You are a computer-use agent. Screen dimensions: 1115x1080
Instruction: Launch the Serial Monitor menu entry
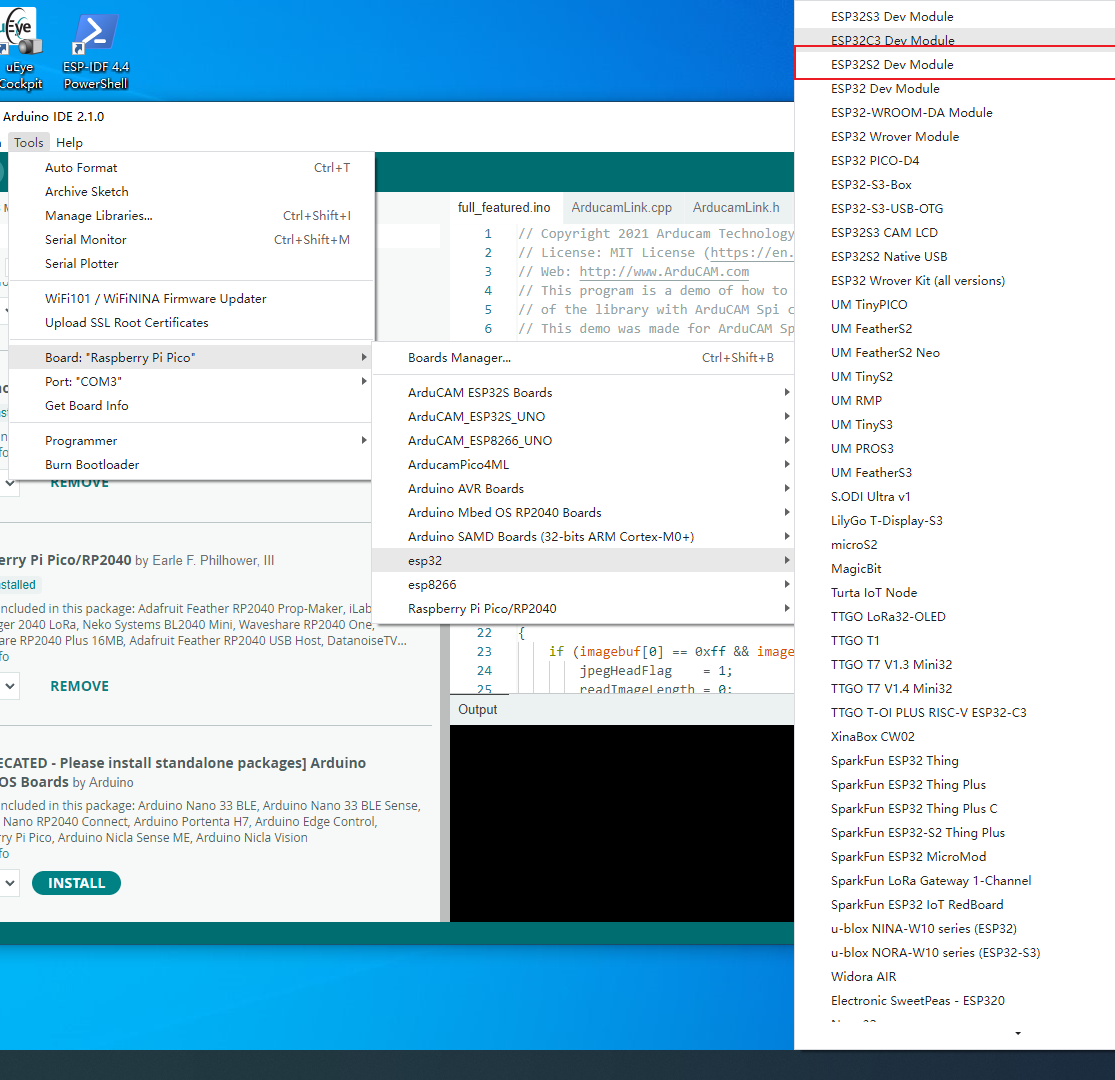point(191,240)
